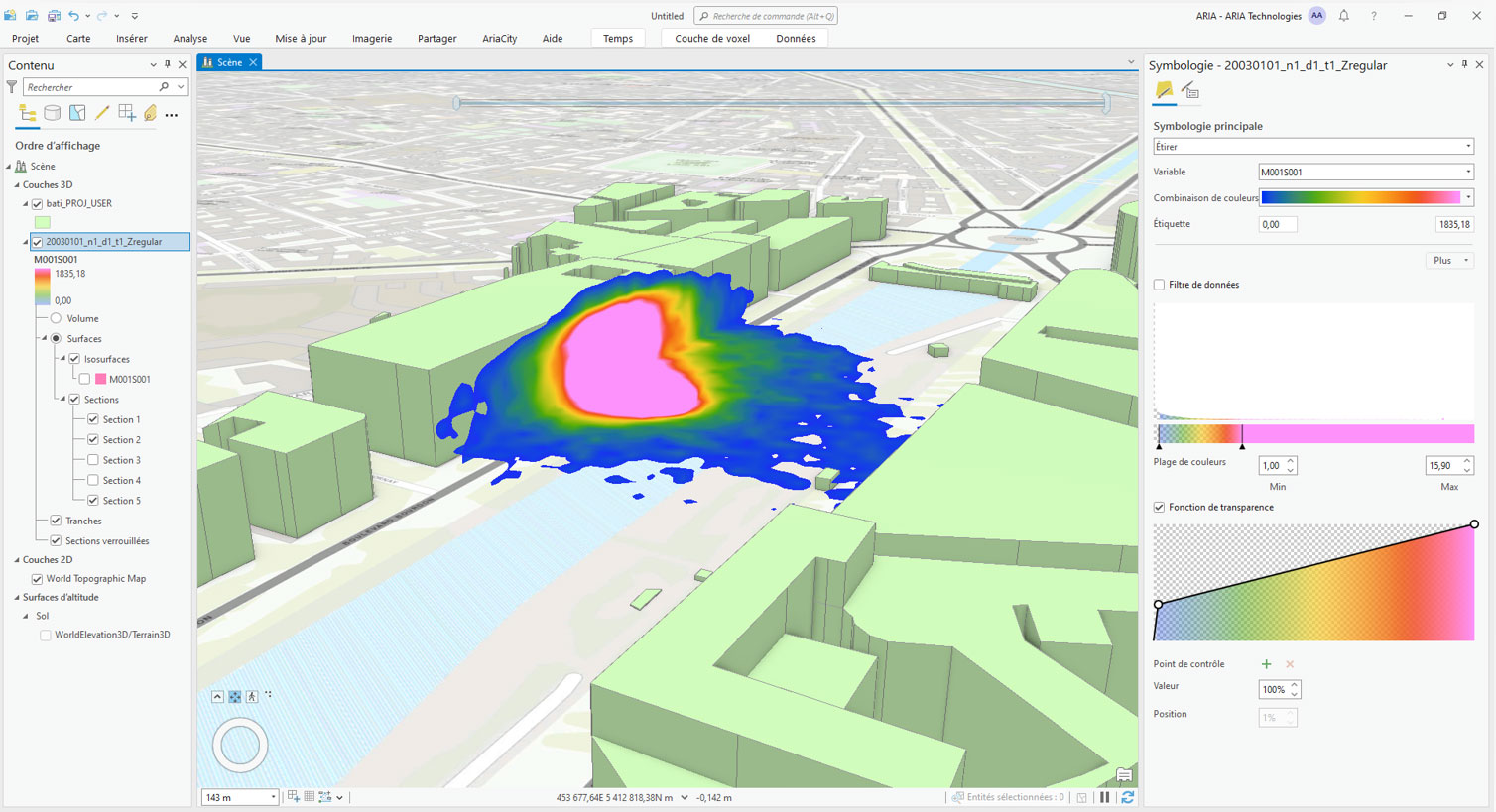The width and height of the screenshot is (1496, 812).
Task: Add control point with green plus icon
Action: pos(1266,664)
